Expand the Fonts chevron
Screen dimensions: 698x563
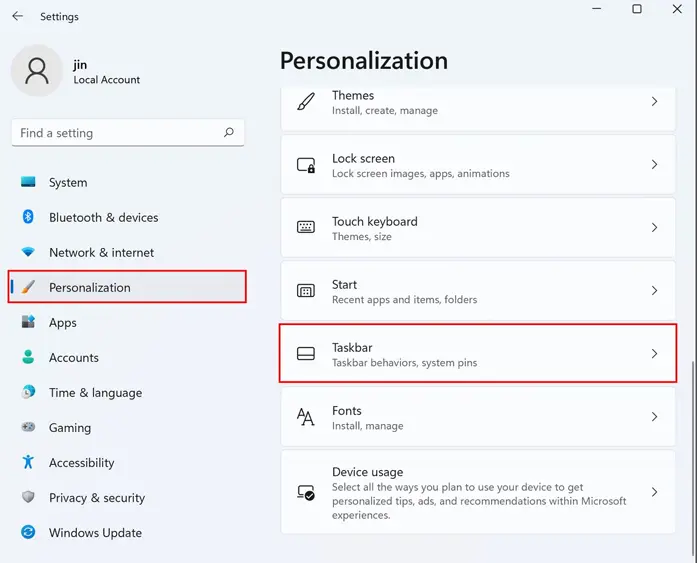pos(654,417)
